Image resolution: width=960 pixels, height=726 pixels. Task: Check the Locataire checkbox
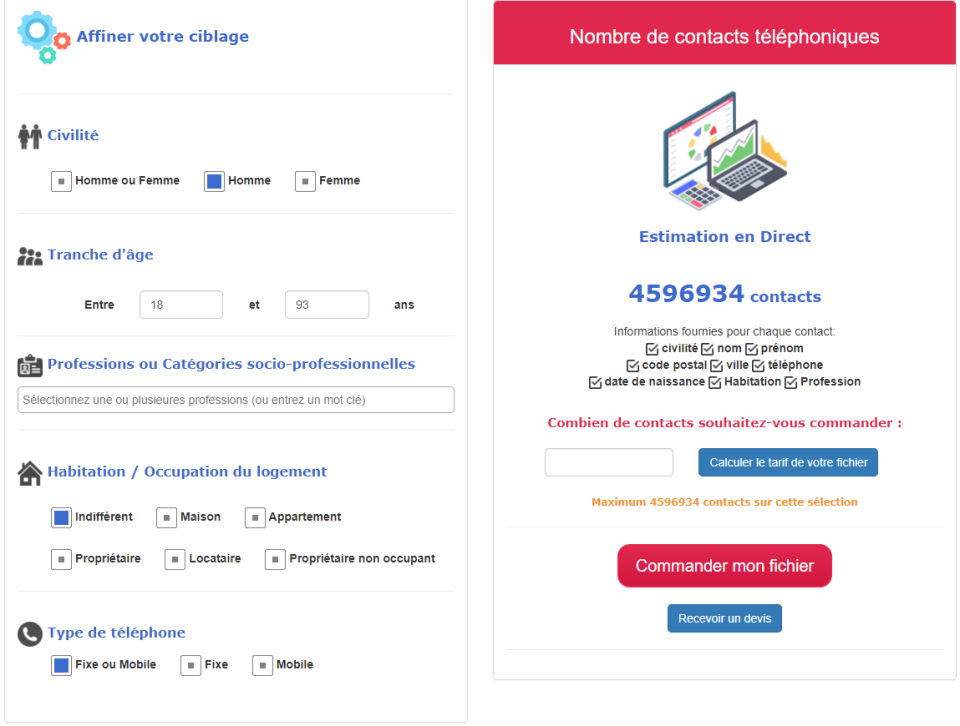point(175,560)
